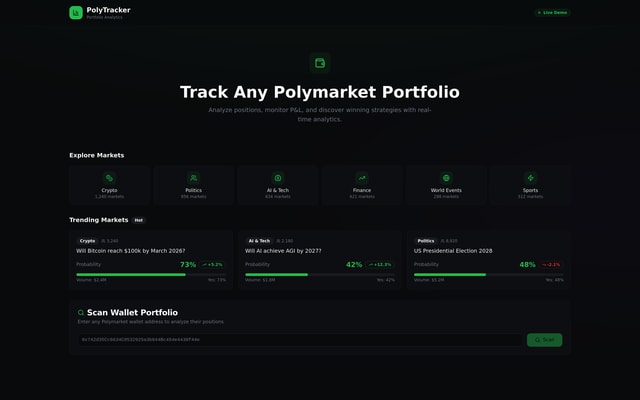Click the green Scan button
This screenshot has width=640, height=400.
[x=544, y=340]
